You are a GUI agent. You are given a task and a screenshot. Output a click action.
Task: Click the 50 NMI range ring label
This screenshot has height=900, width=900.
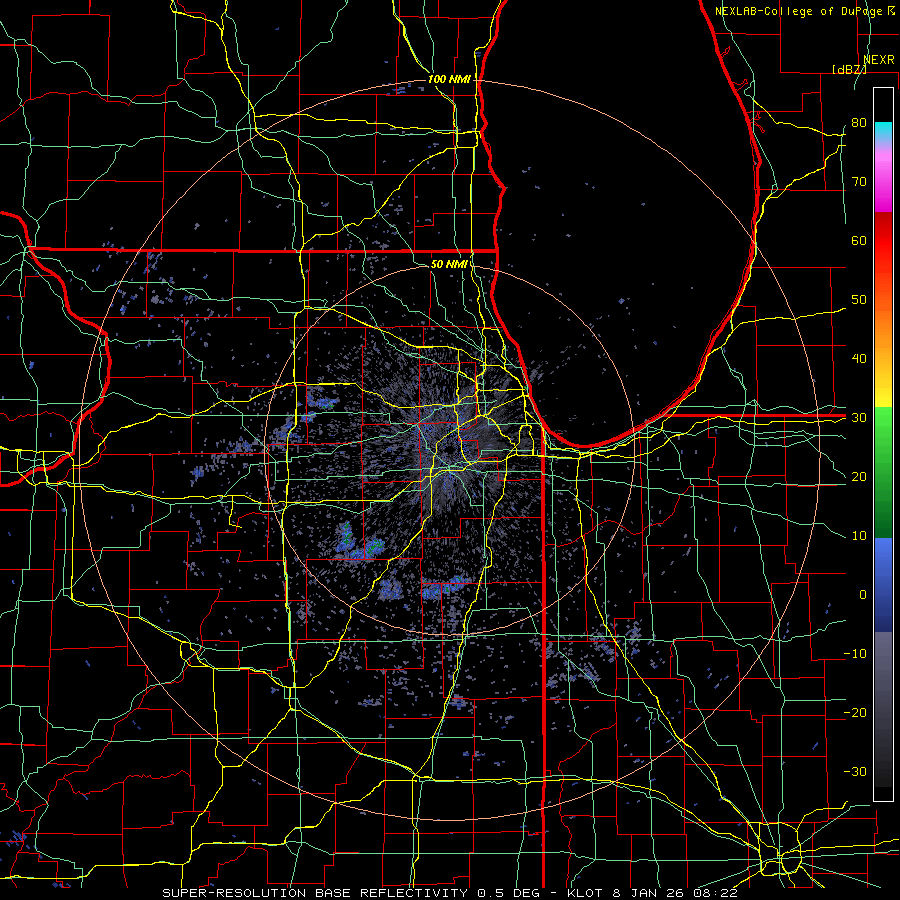[x=449, y=264]
